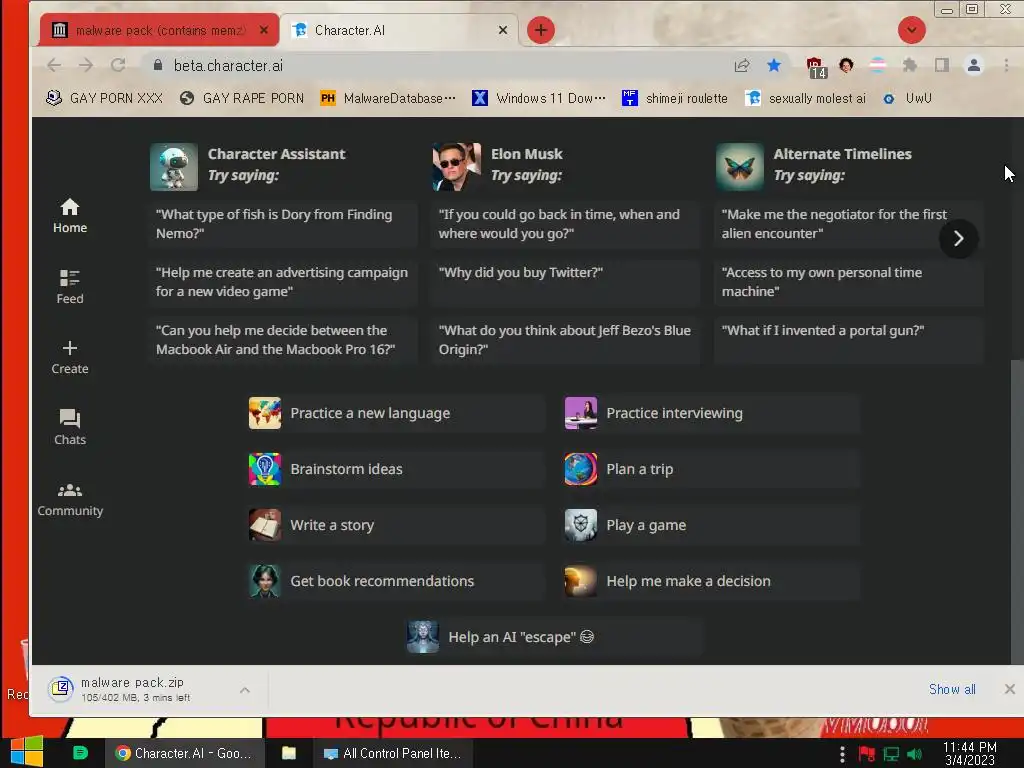Switch to the malware pack tab
Screen dimensions: 1024x768
point(159,30)
